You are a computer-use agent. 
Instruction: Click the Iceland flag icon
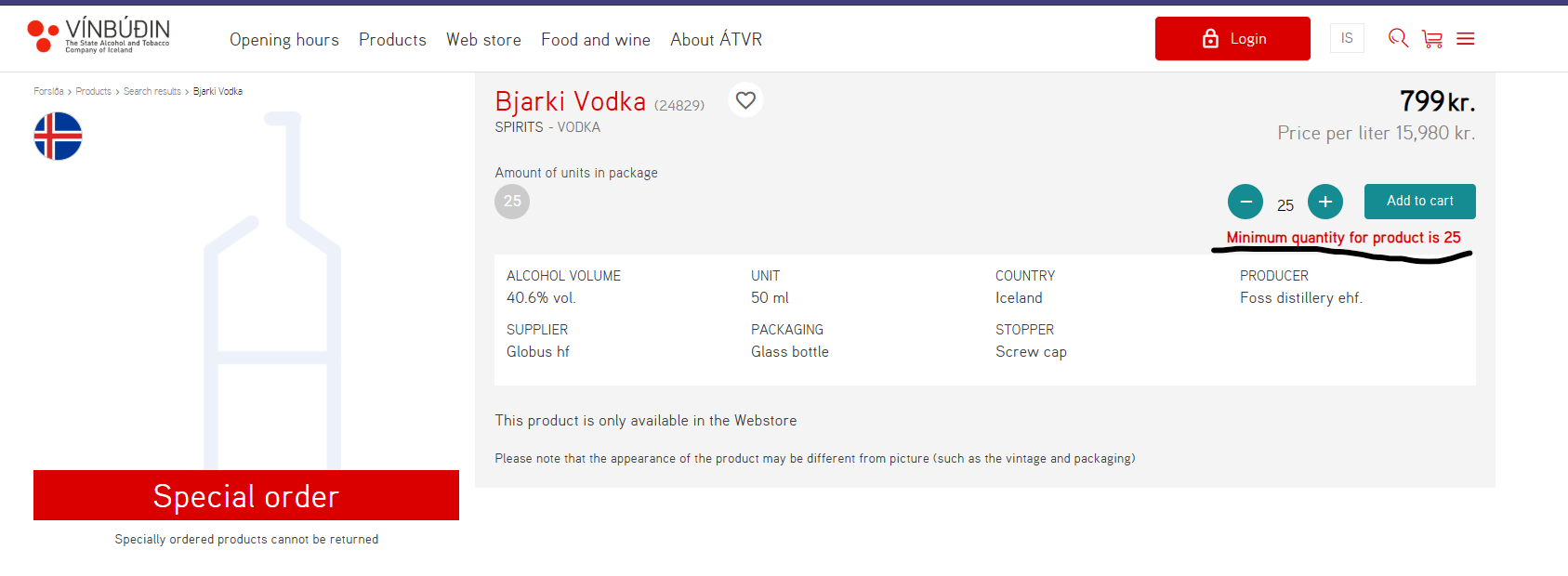click(58, 137)
